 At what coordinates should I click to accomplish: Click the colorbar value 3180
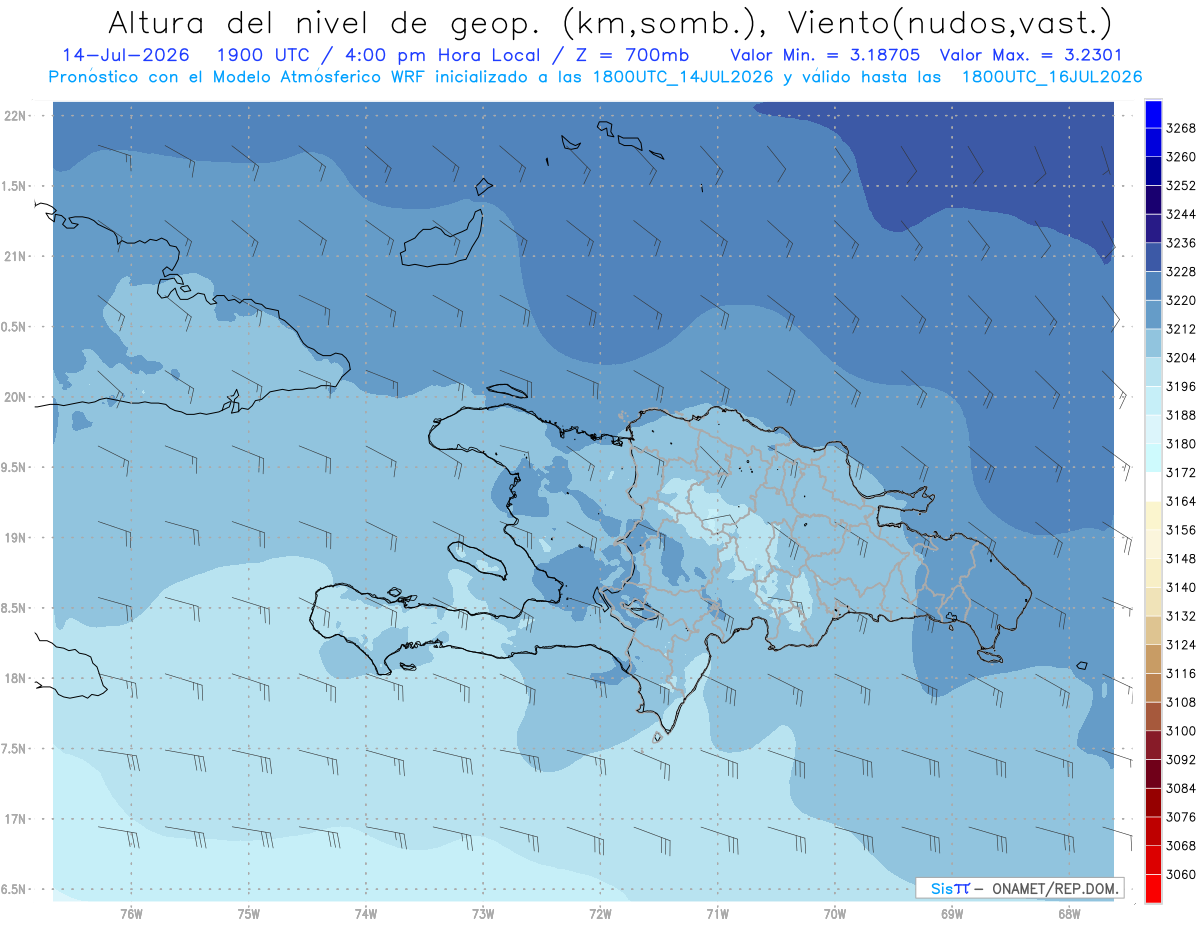click(1181, 444)
